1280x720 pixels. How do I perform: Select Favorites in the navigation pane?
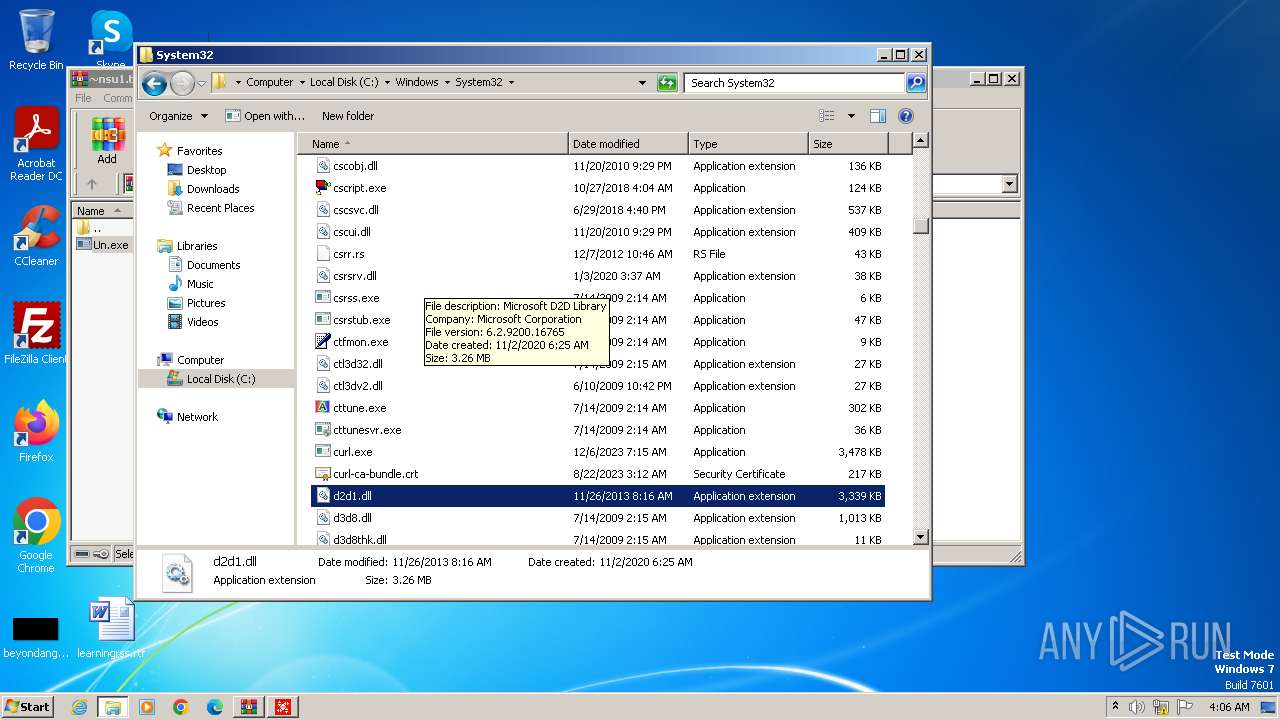tap(199, 151)
